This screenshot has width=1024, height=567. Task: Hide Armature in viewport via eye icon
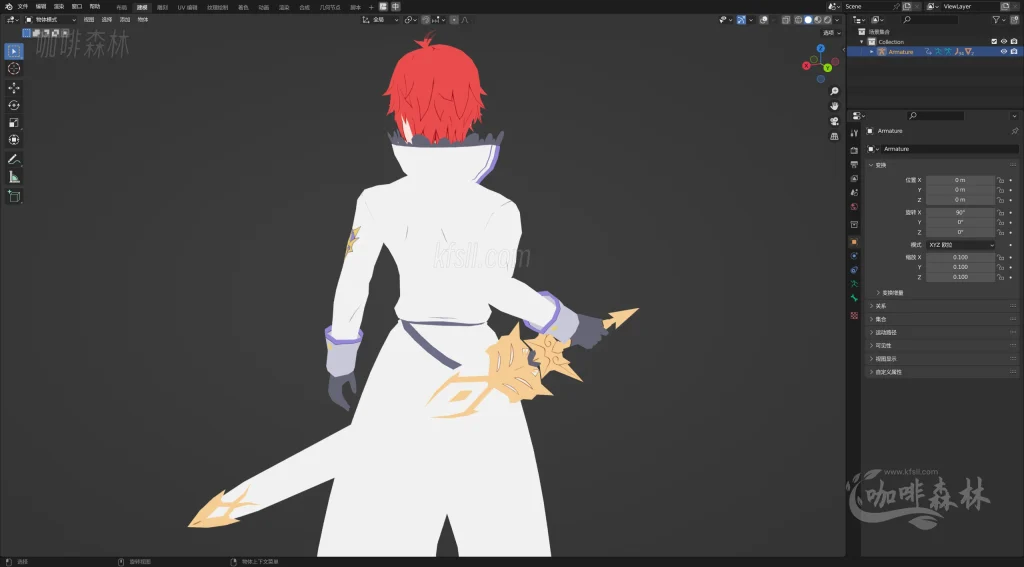[x=1004, y=52]
